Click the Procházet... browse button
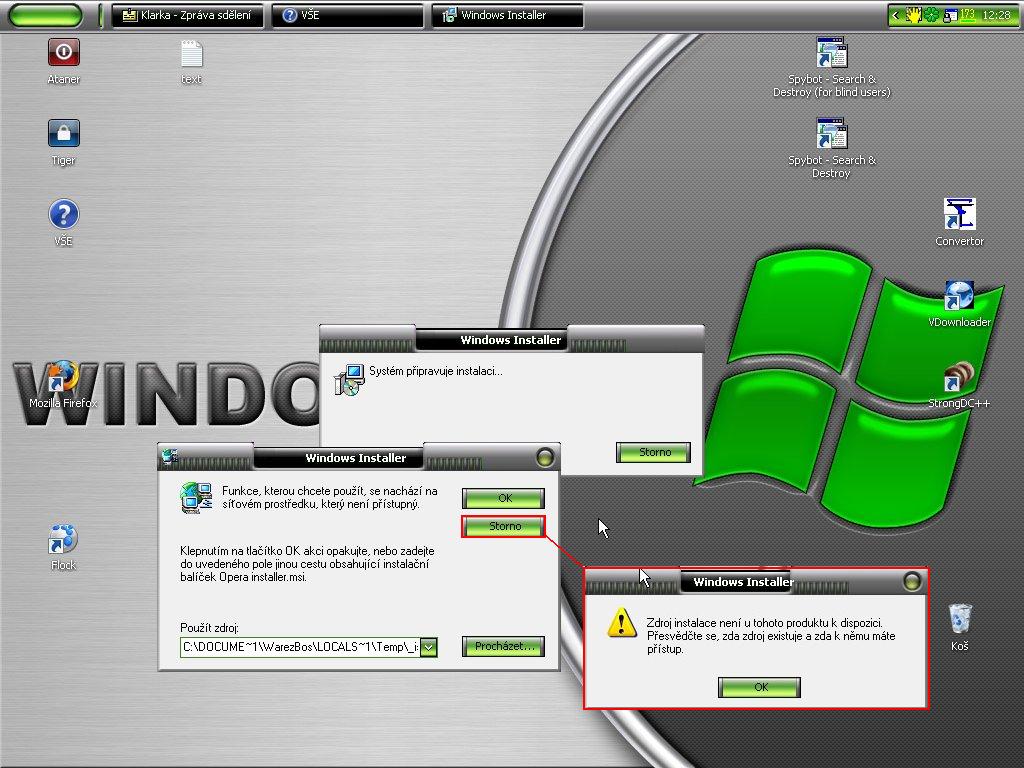The height and width of the screenshot is (768, 1024). click(504, 646)
